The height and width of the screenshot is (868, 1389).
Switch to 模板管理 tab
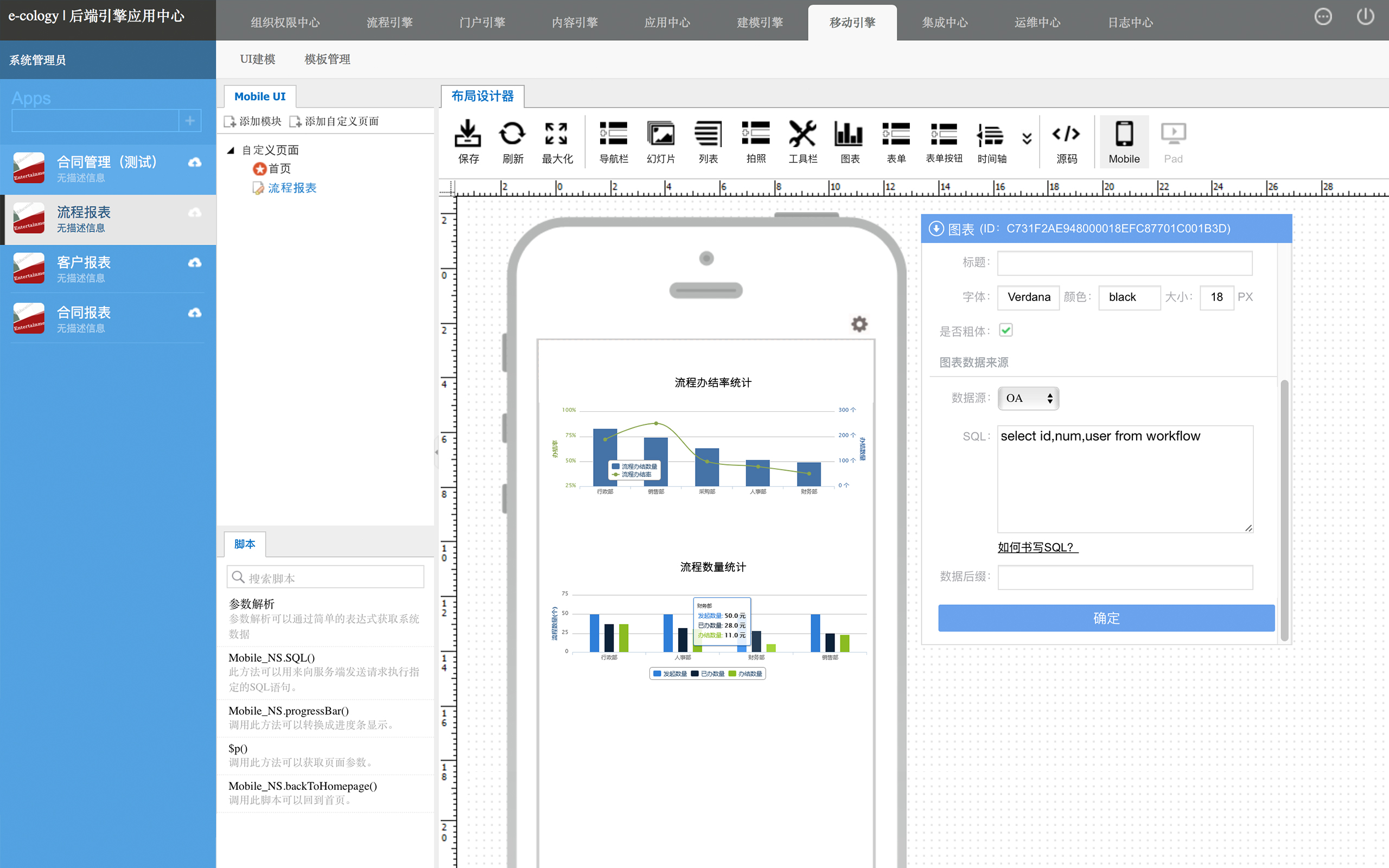(x=327, y=59)
